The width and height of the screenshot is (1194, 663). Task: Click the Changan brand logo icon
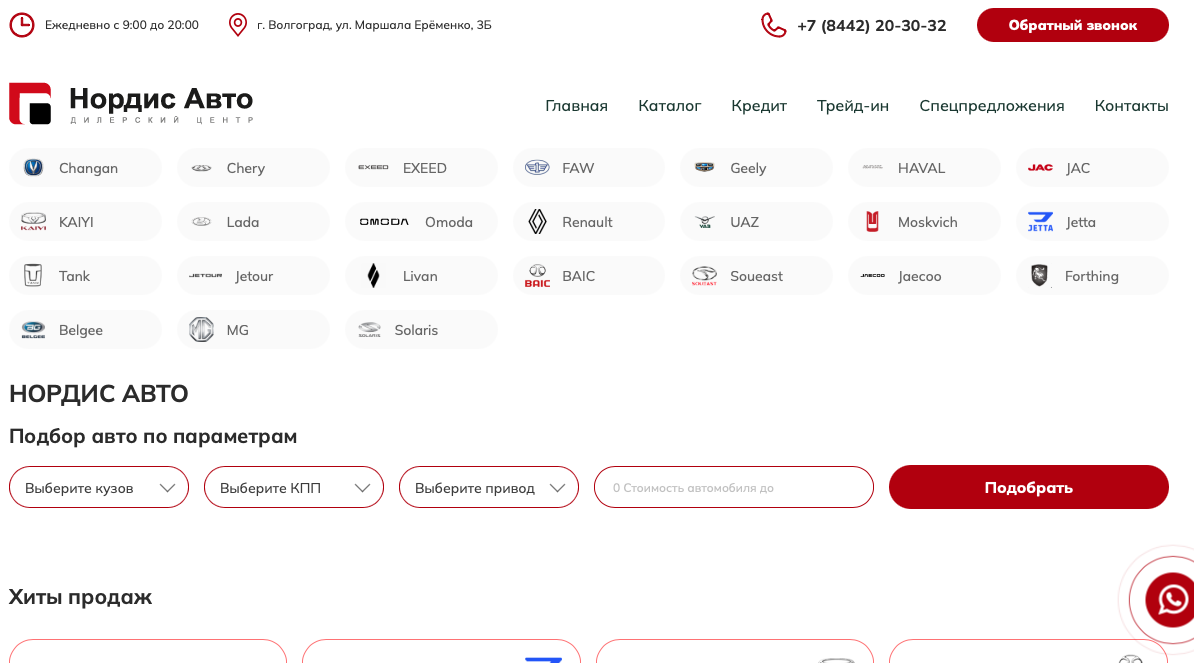pos(34,167)
